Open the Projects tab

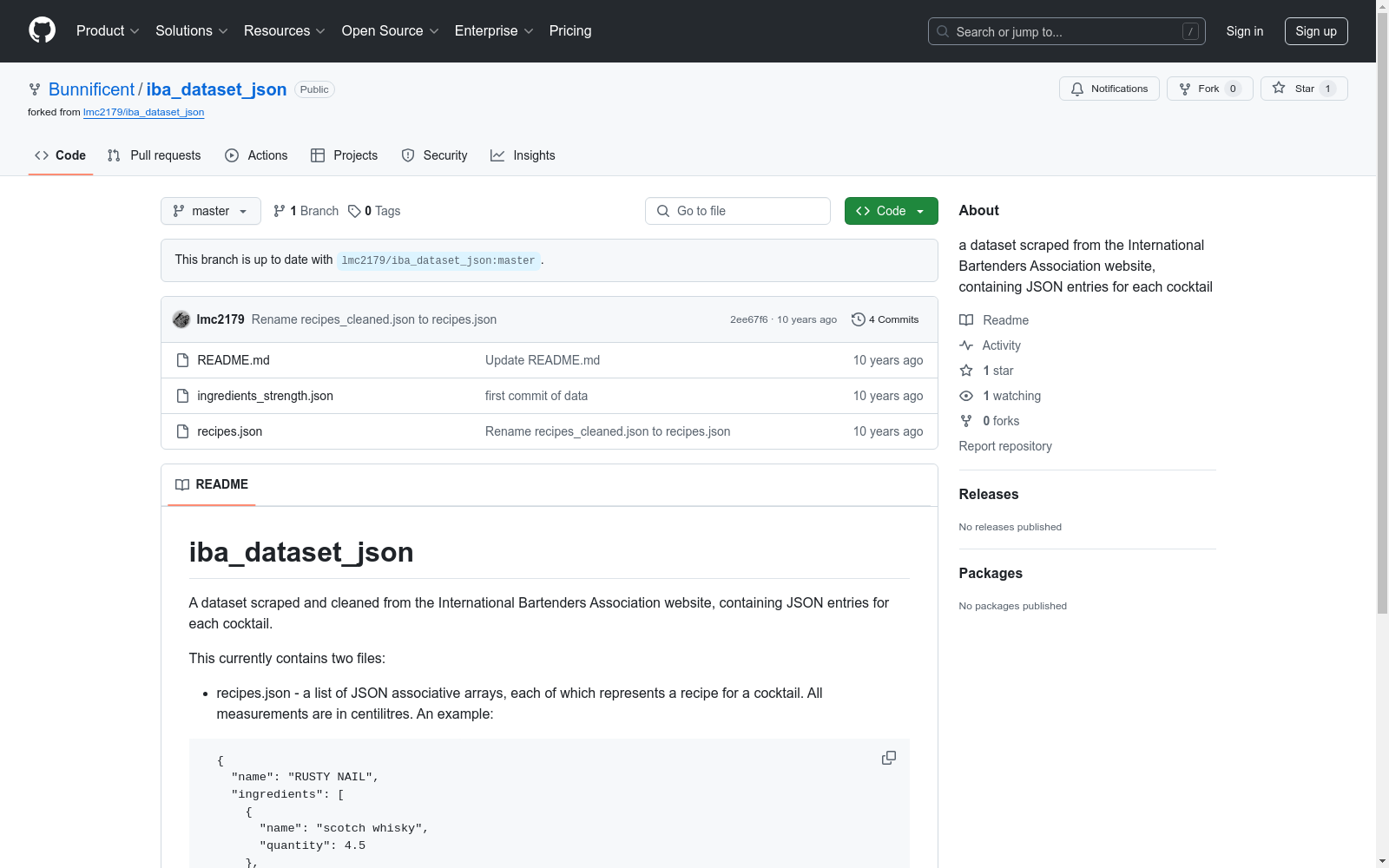(345, 155)
